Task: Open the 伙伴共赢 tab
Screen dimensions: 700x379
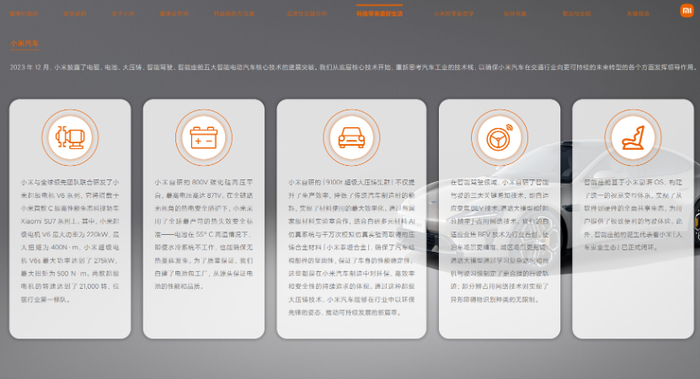Action: click(x=515, y=14)
